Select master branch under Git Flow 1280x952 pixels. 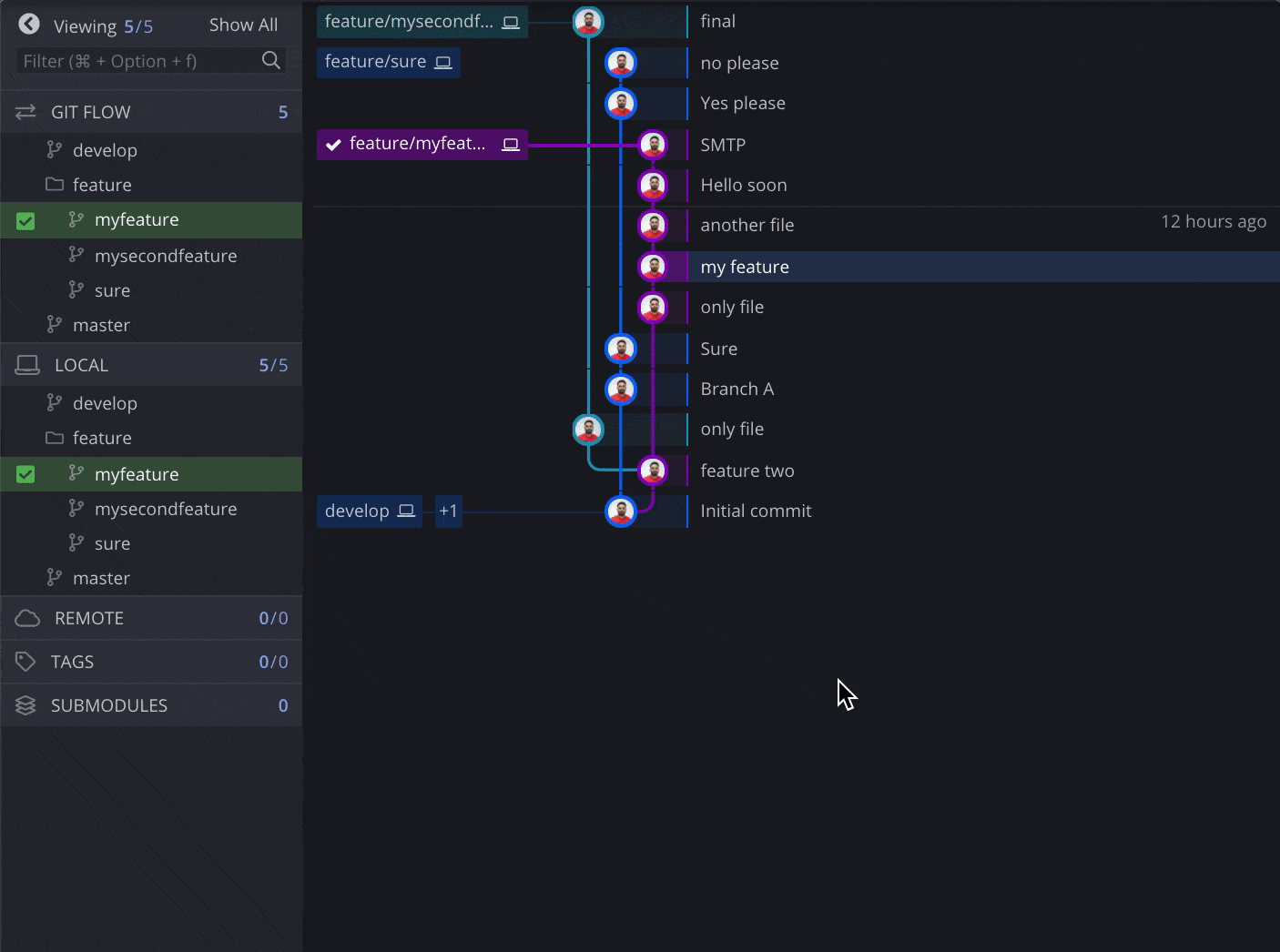tap(101, 325)
